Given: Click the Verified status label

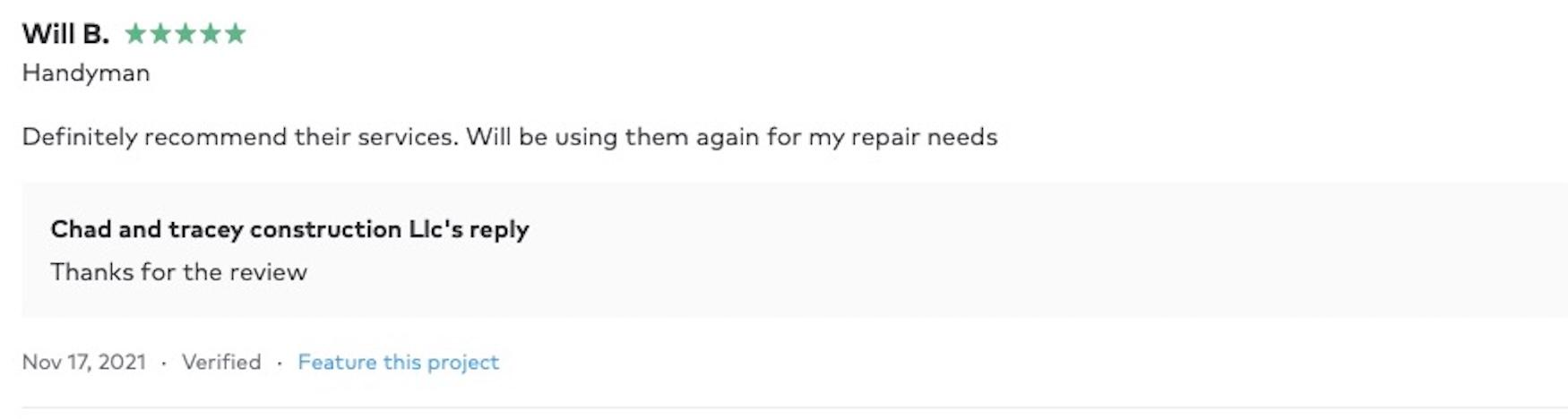Looking at the screenshot, I should point(221,362).
